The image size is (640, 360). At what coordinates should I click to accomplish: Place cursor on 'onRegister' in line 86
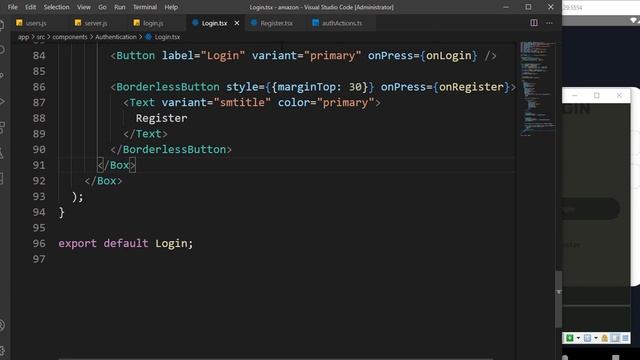pyautogui.click(x=471, y=87)
